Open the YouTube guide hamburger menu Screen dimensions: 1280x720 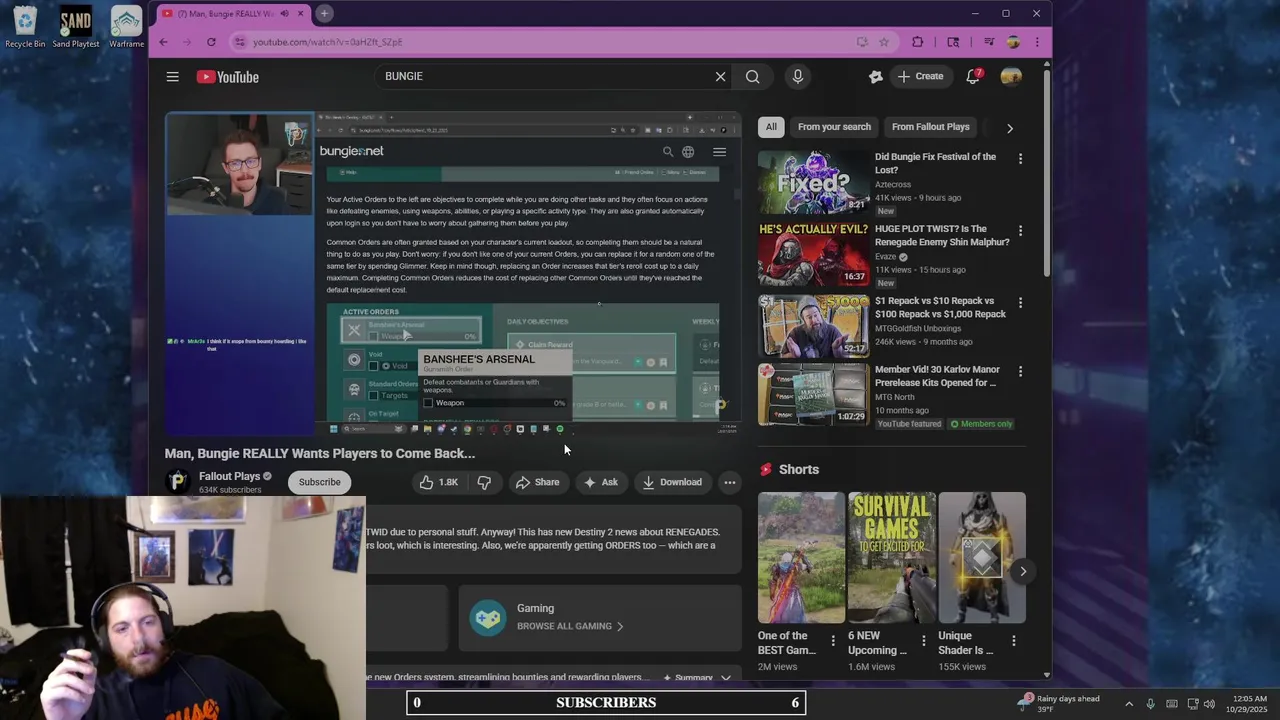[173, 77]
